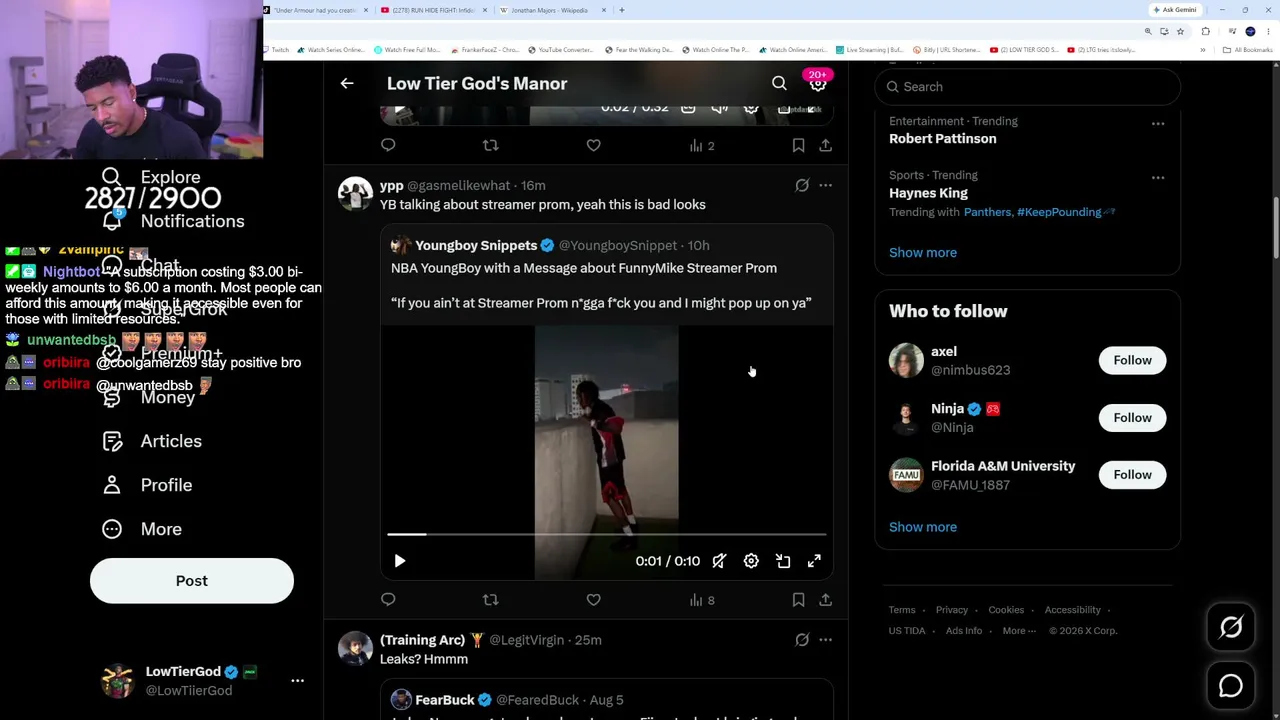Image resolution: width=1280 pixels, height=720 pixels.
Task: Bookmark this page with star icon
Action: [1182, 31]
